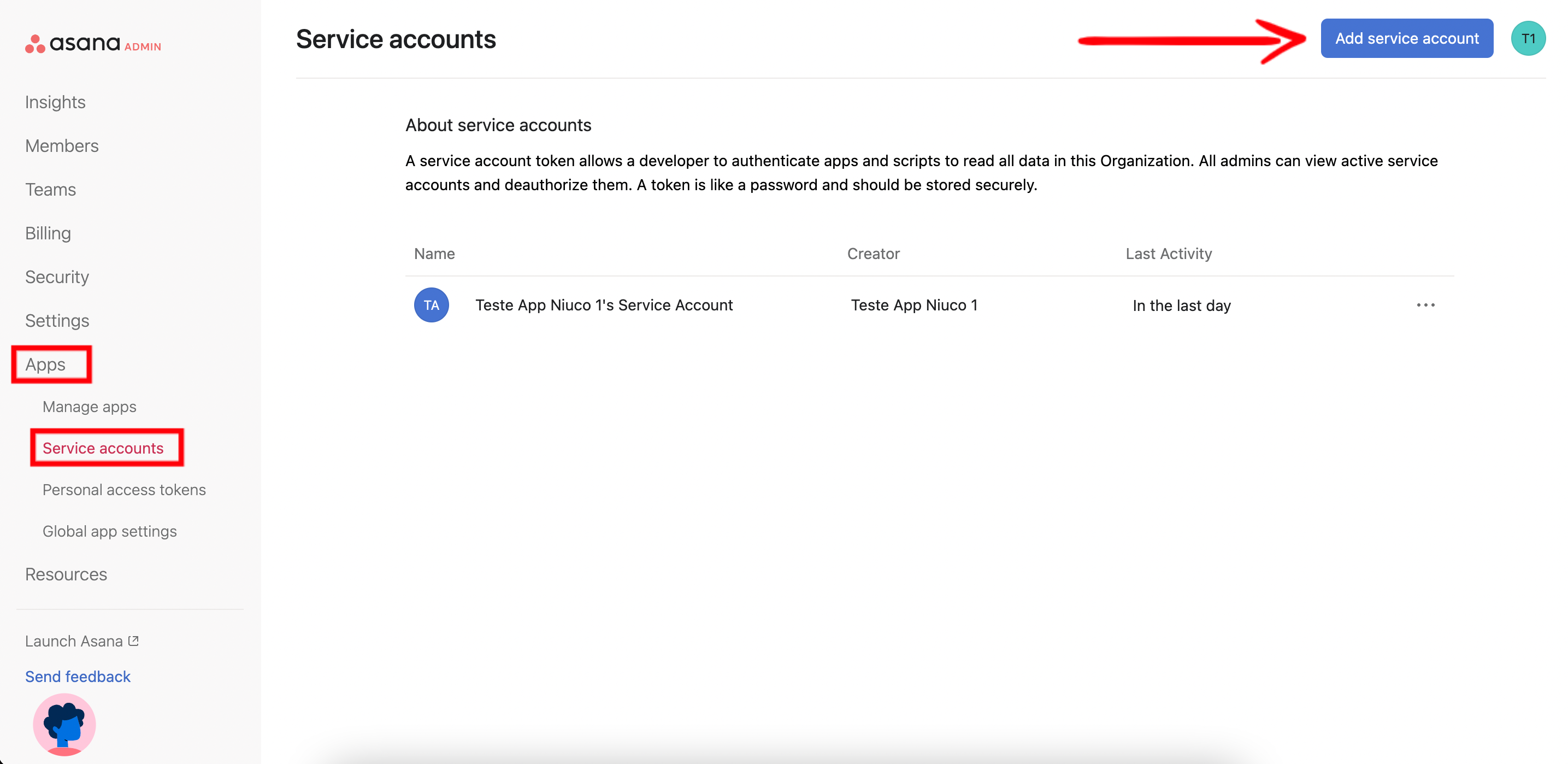Click the illustrated character avatar at bottom

click(x=64, y=725)
